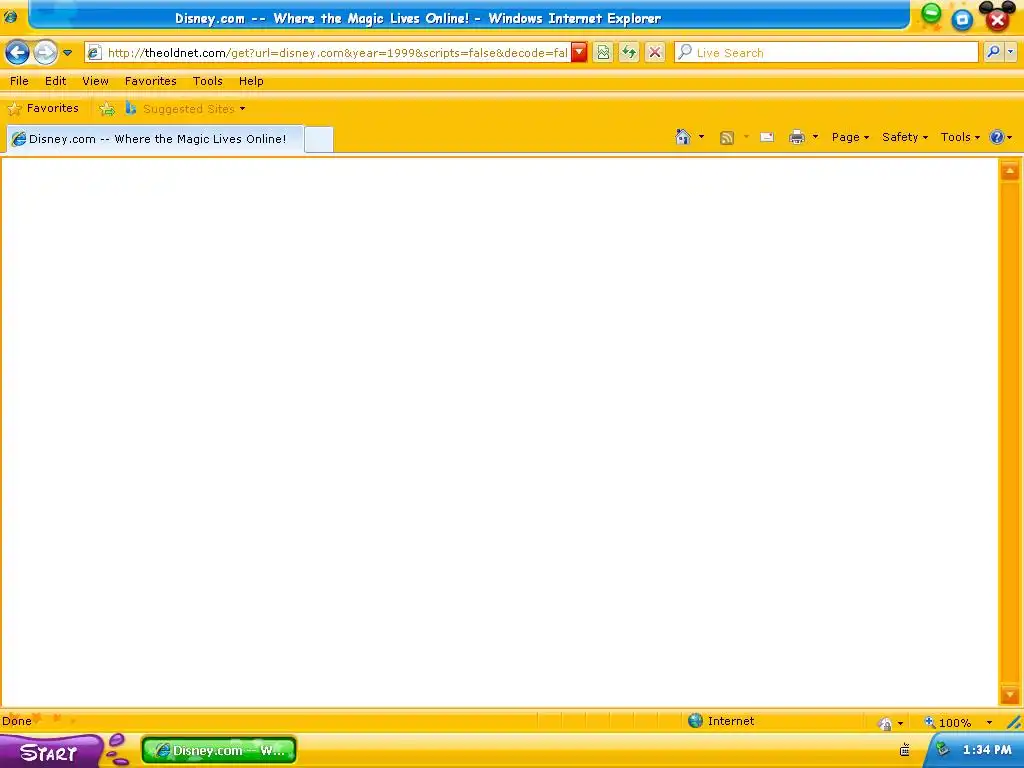Open the search provider options dropdown
The image size is (1024, 768).
pyautogui.click(x=1011, y=52)
